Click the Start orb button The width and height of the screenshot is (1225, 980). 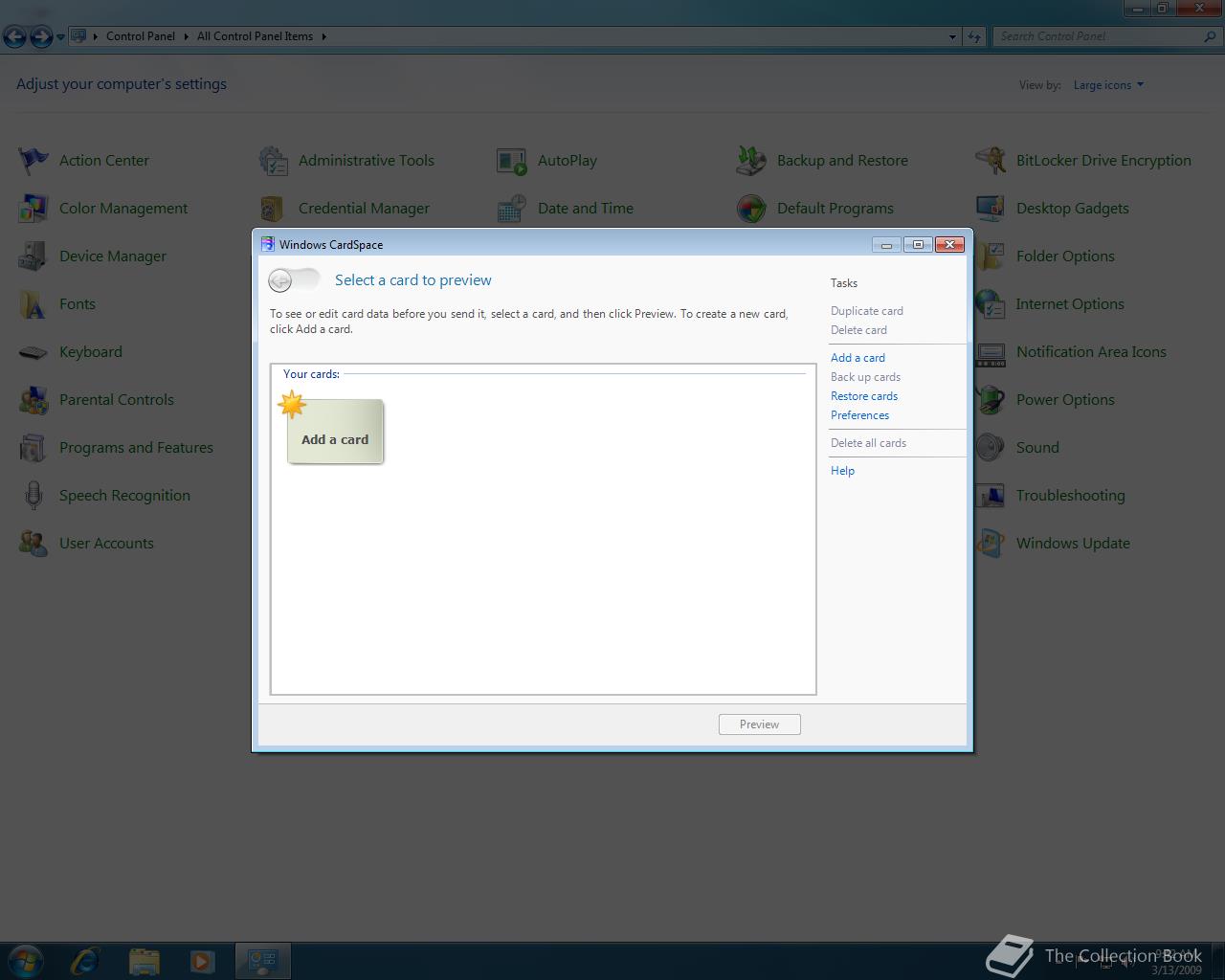[x=26, y=960]
